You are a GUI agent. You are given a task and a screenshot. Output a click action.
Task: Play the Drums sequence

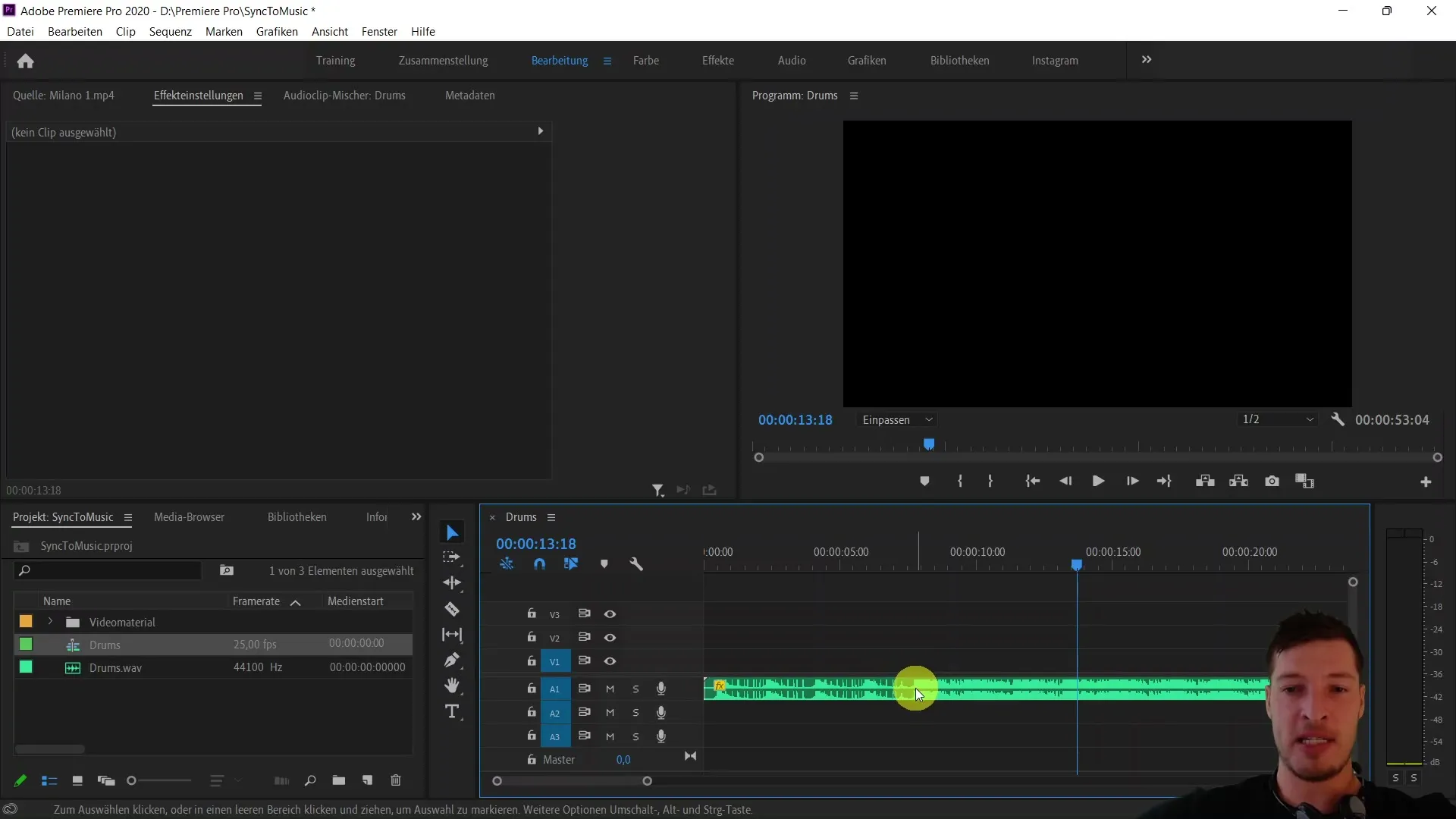click(1098, 482)
